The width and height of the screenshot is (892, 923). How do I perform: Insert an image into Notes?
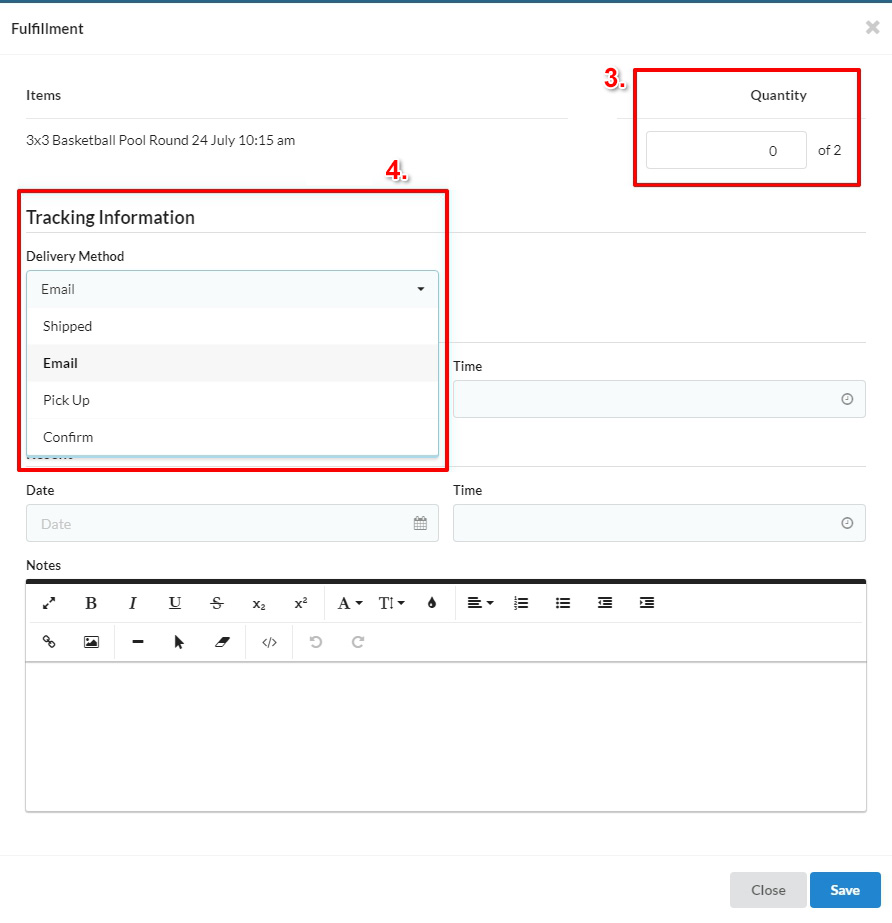tap(91, 642)
